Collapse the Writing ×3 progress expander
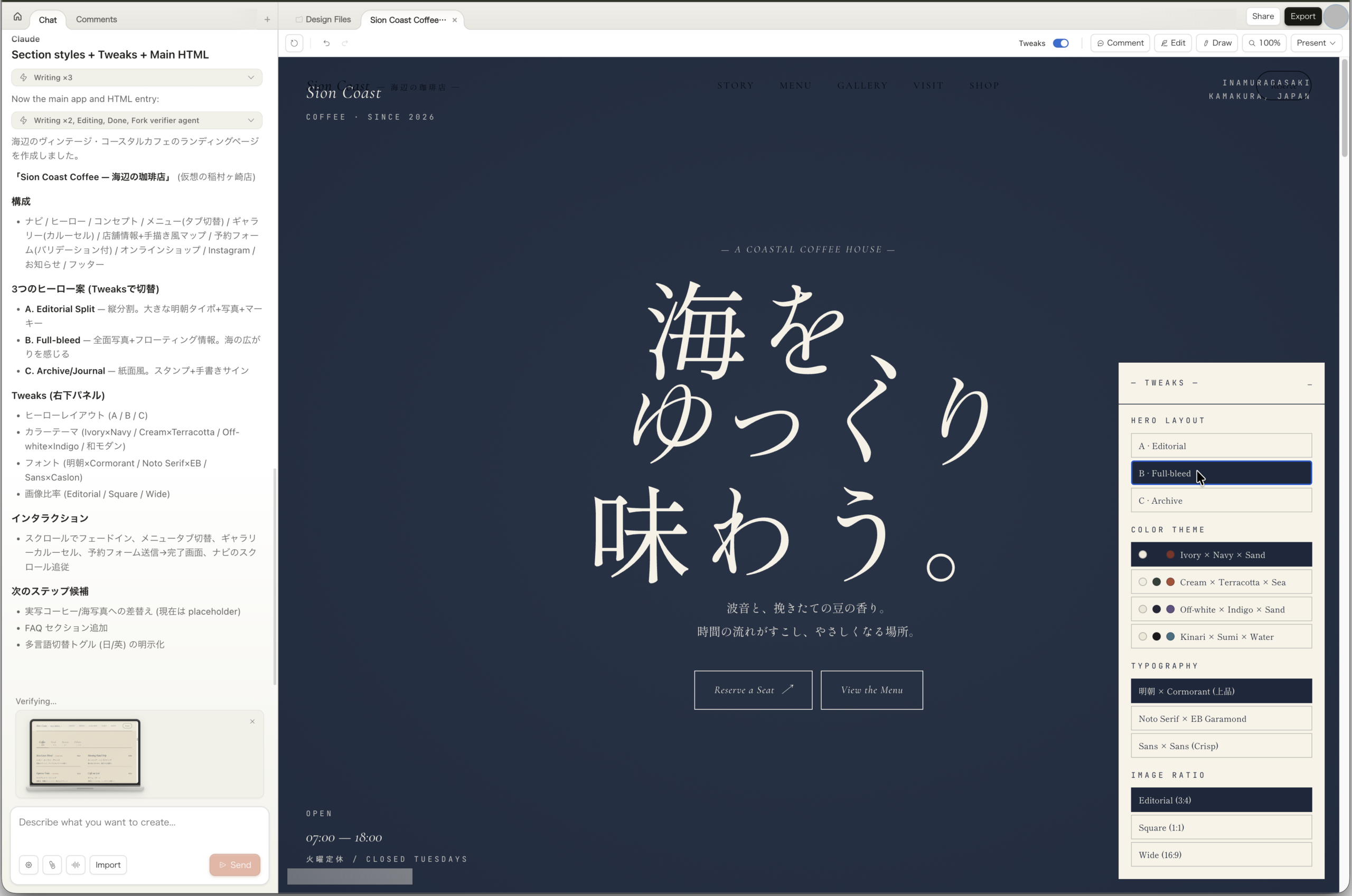 point(251,77)
